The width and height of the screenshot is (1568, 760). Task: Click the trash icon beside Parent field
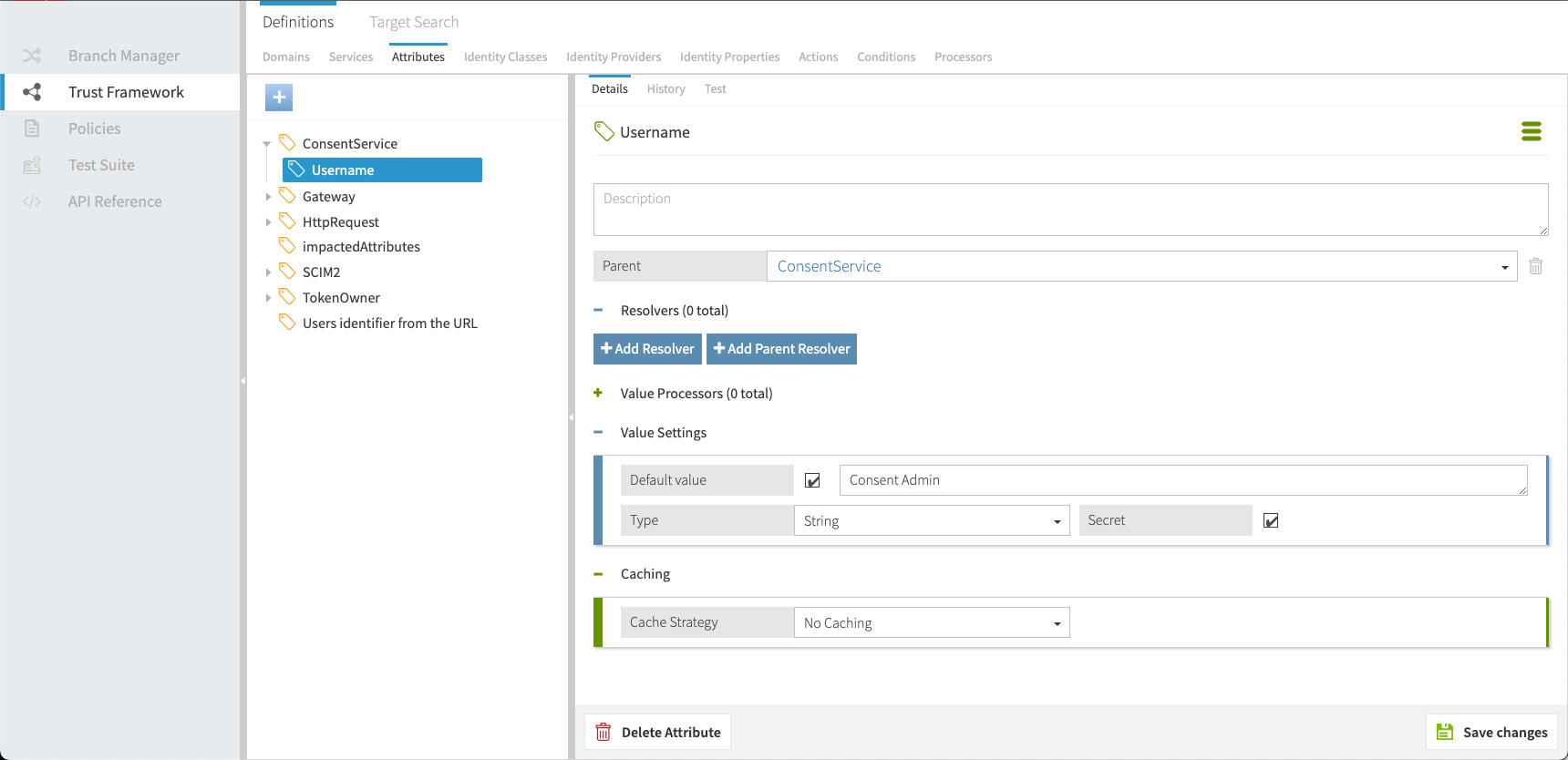[1535, 266]
